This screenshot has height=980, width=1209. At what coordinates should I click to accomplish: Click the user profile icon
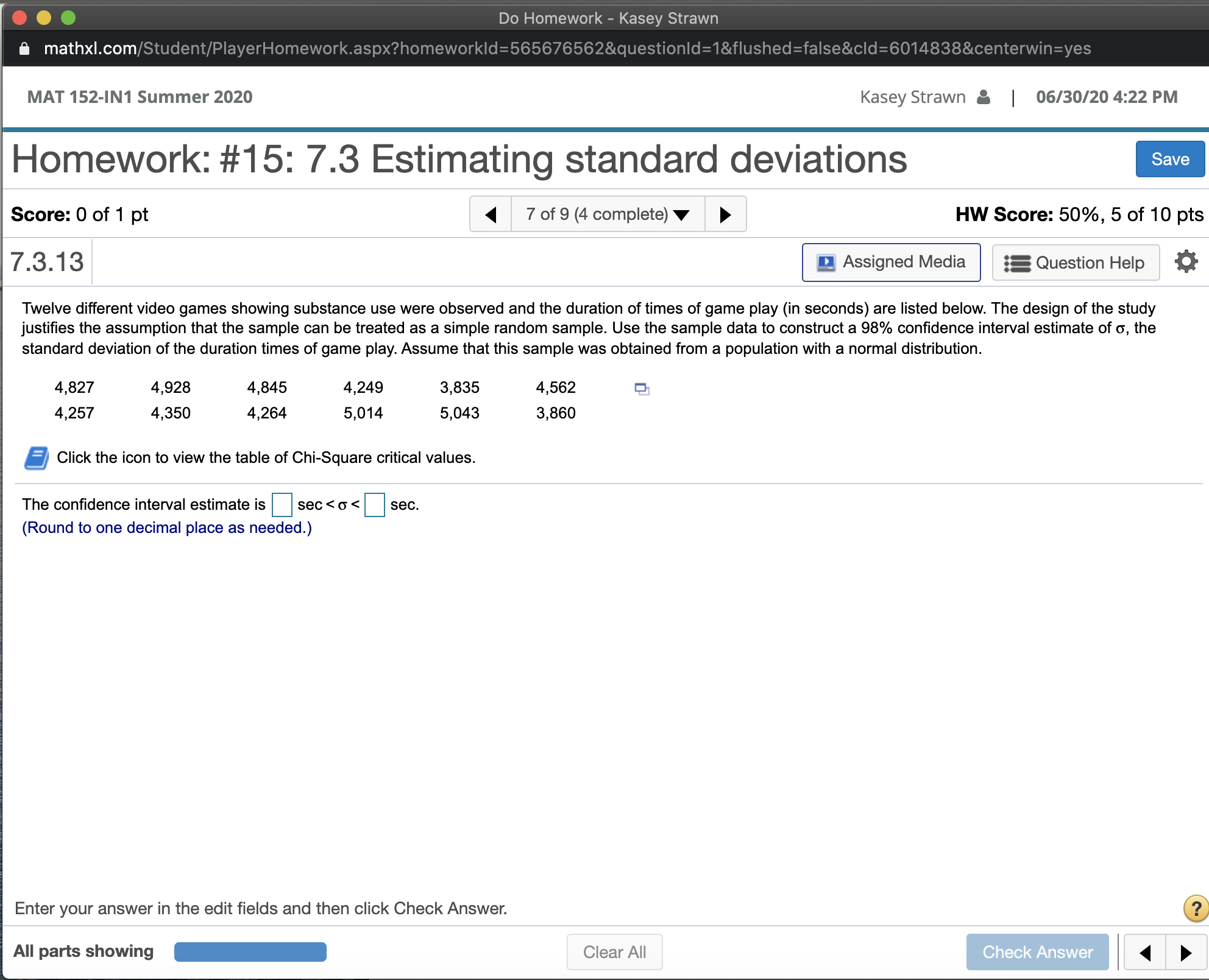983,97
